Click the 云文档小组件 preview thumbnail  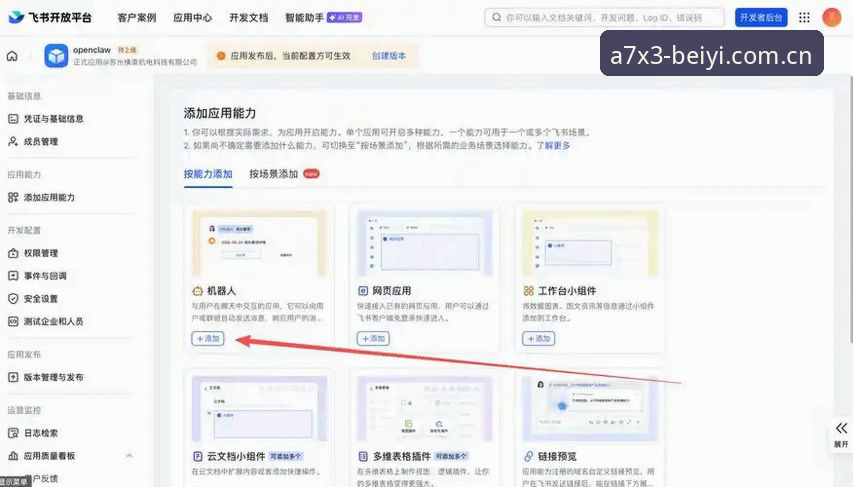tap(259, 409)
